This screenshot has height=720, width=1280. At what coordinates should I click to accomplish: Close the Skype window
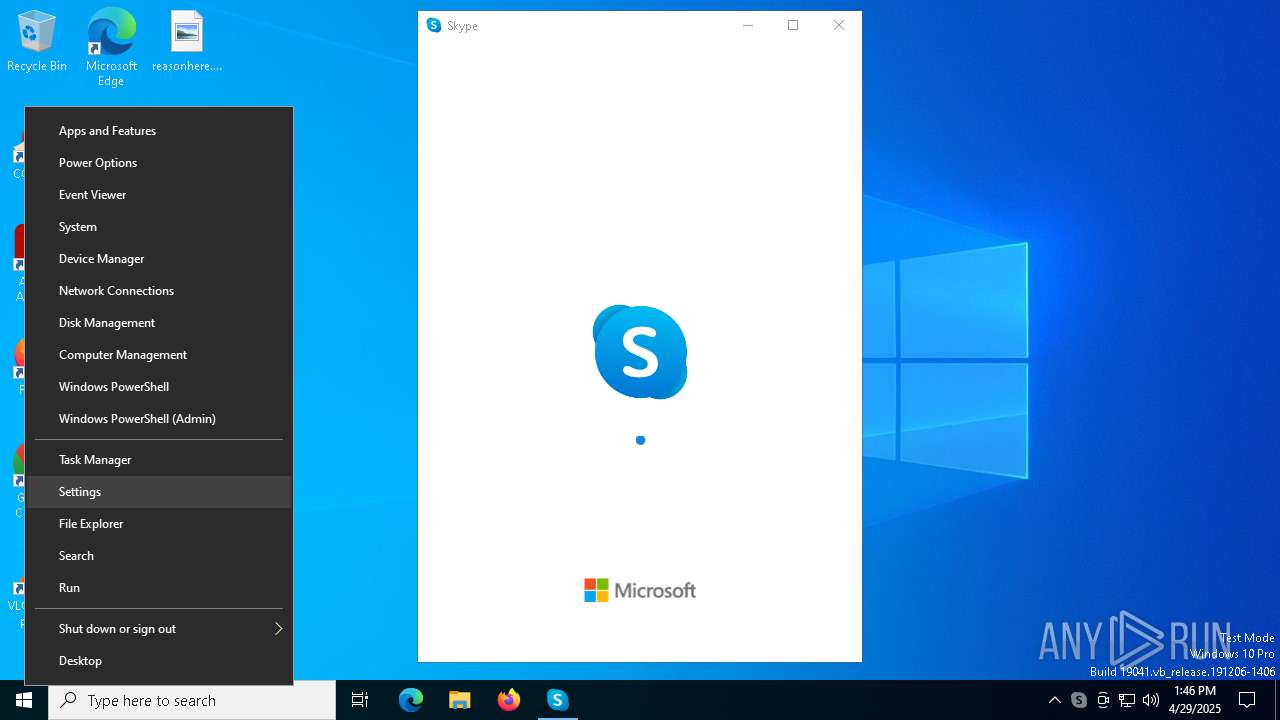click(x=839, y=25)
